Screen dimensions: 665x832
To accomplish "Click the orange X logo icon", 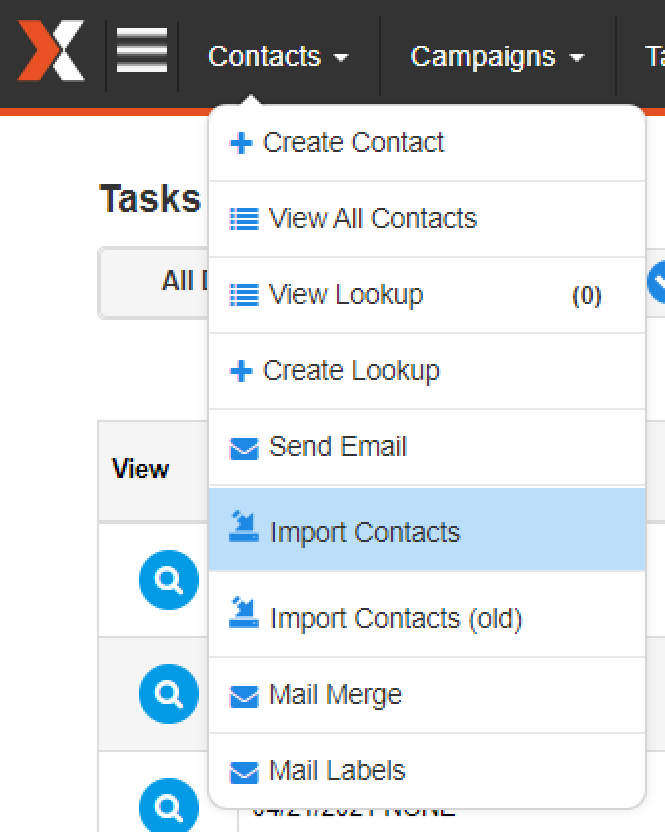I will [x=51, y=51].
